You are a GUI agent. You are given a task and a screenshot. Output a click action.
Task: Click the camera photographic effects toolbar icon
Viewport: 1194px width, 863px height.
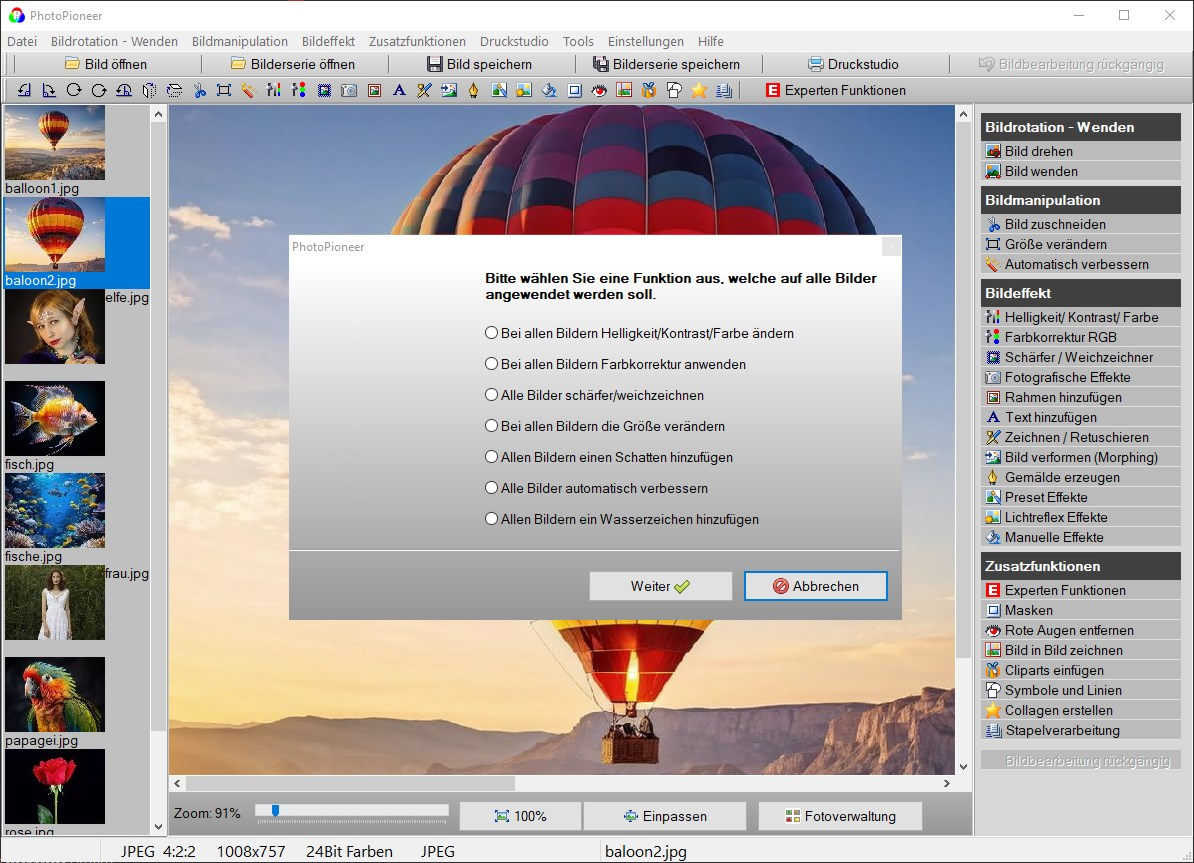349,90
